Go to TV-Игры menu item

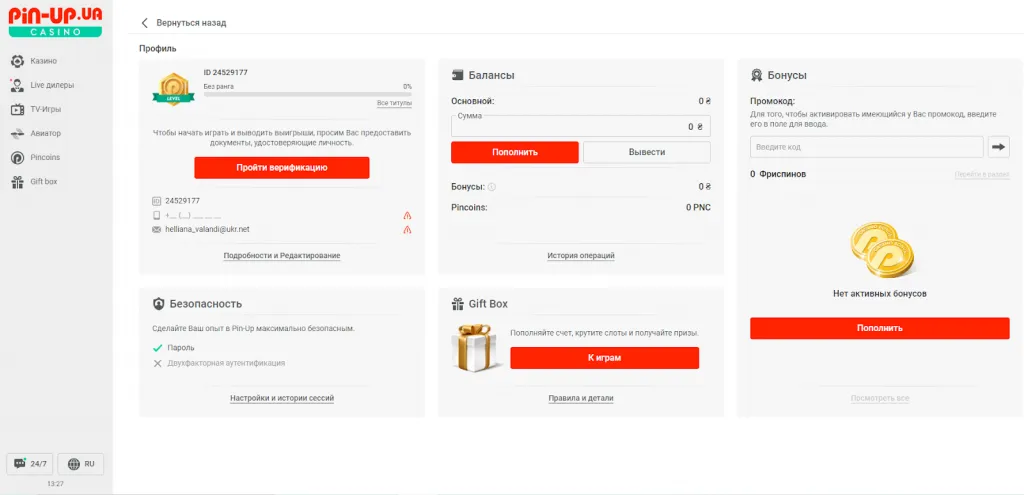[x=45, y=109]
